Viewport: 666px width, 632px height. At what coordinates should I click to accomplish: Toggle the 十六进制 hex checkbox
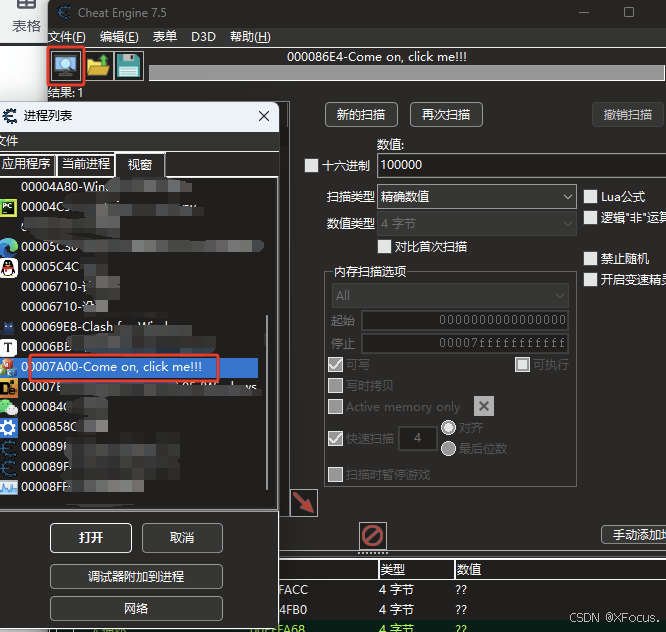coord(311,165)
